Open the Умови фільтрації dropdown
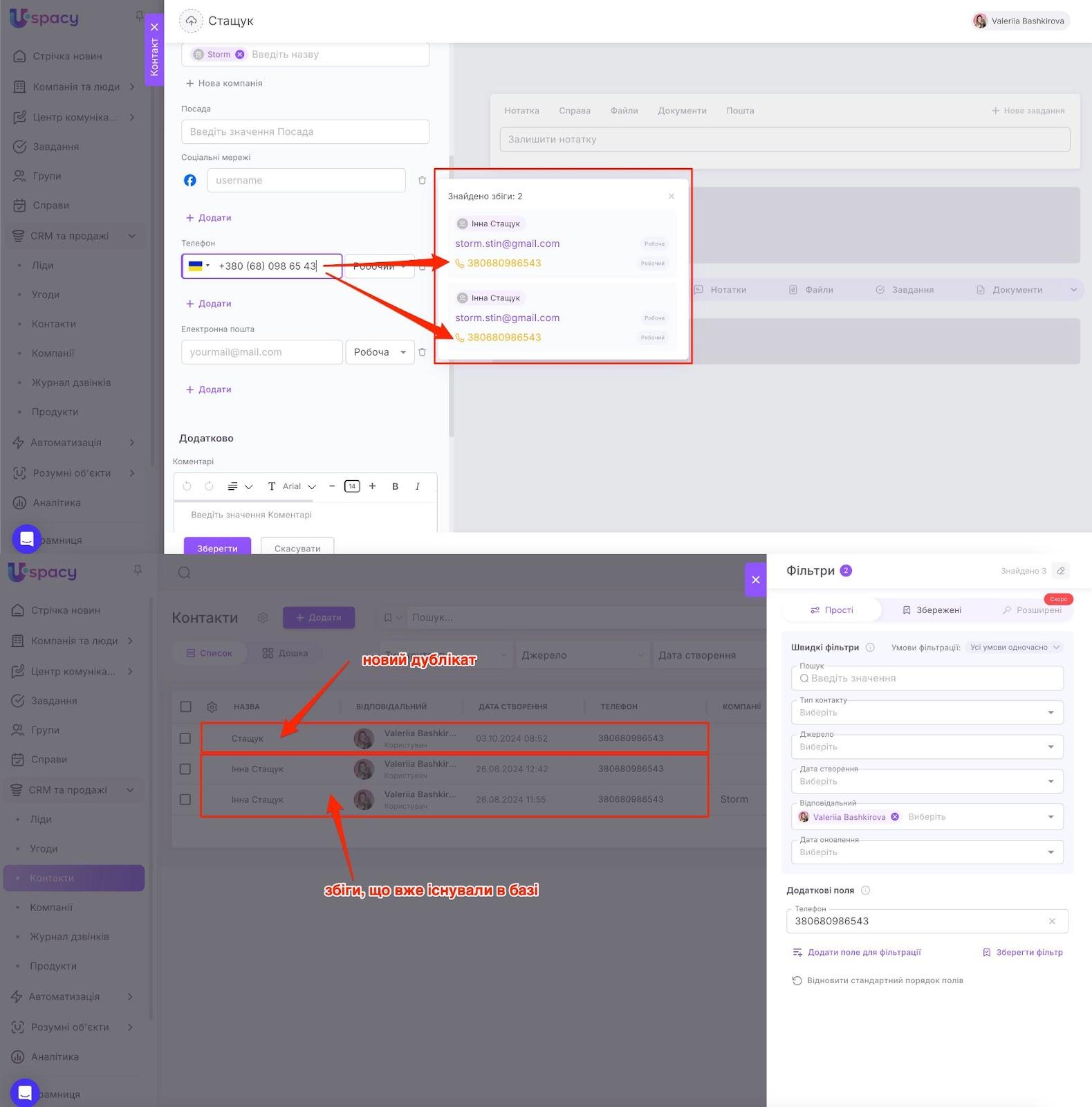The height and width of the screenshot is (1107, 1092). tap(1015, 648)
